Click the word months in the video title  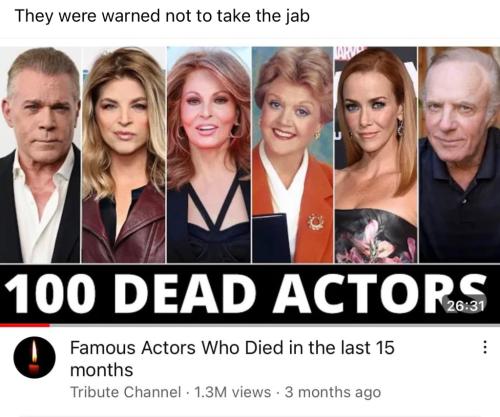click(102, 370)
